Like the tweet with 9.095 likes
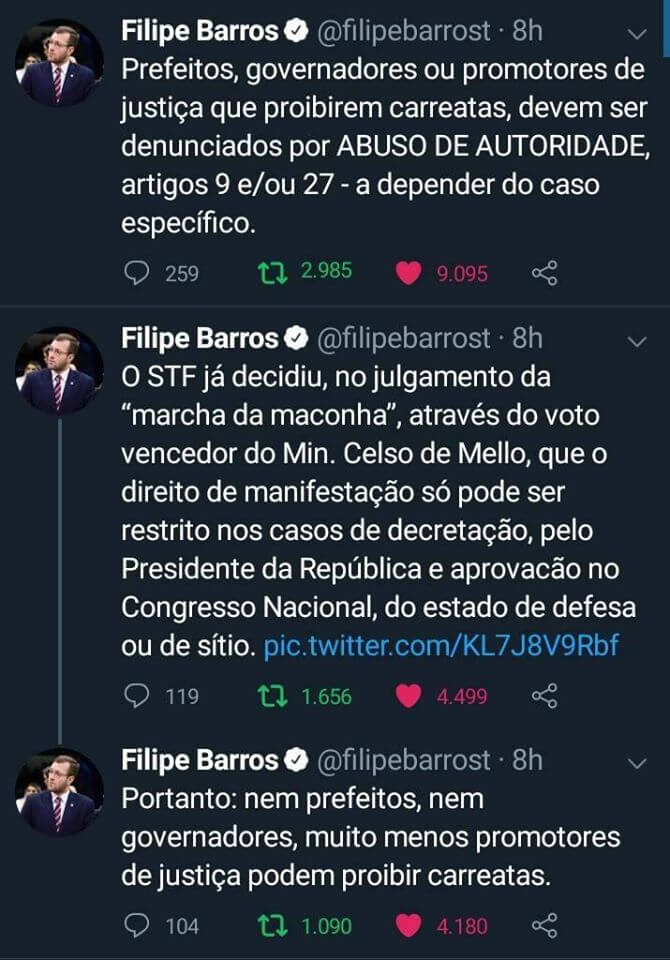This screenshot has height=960, width=670. (x=409, y=272)
